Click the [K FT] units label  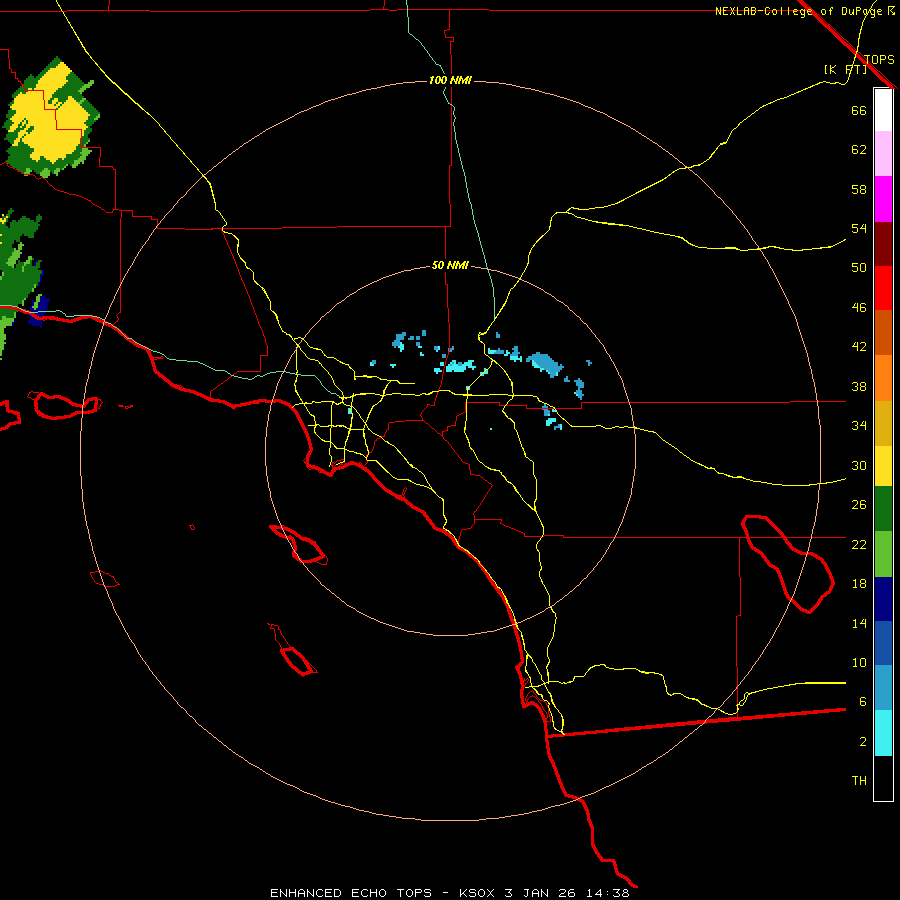tap(845, 70)
